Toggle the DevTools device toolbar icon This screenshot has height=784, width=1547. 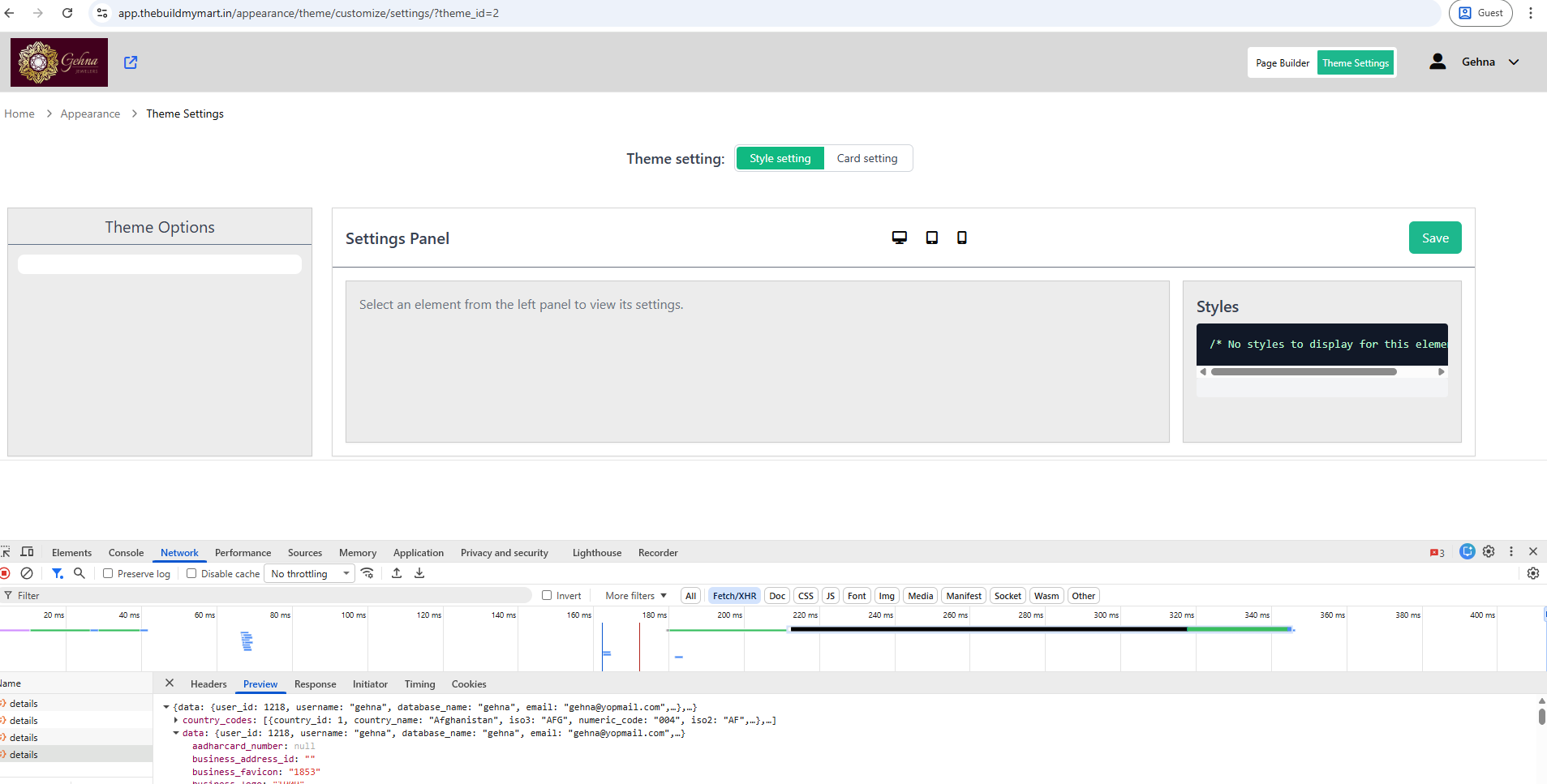(27, 552)
